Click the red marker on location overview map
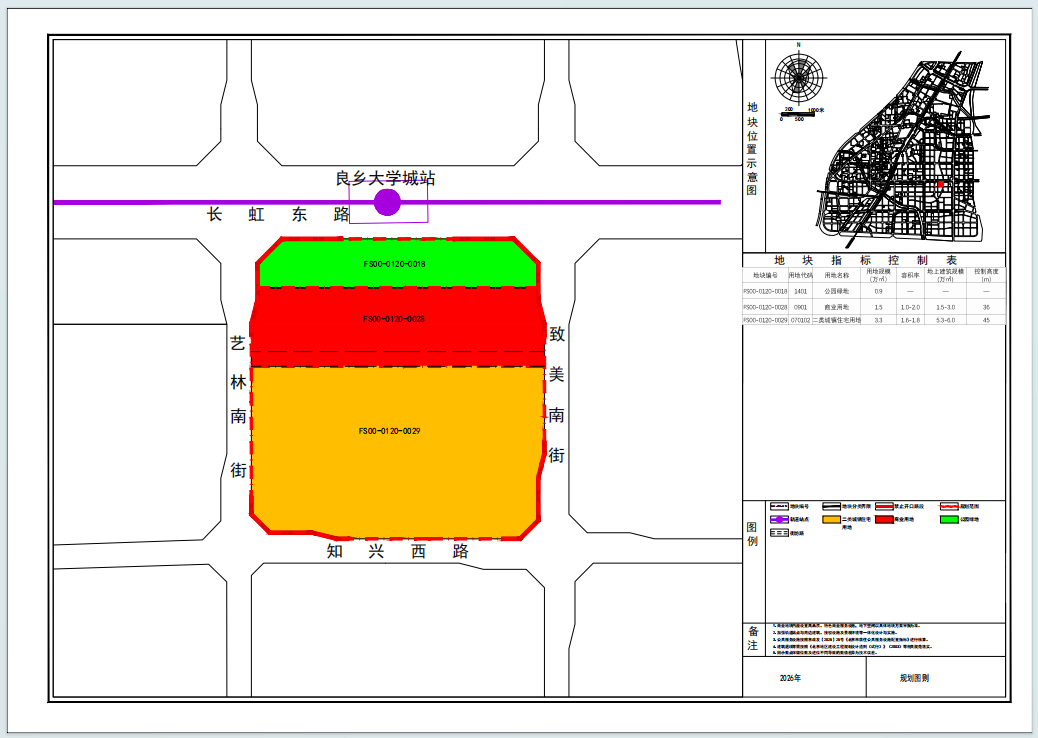This screenshot has width=1038, height=738. coord(940,184)
